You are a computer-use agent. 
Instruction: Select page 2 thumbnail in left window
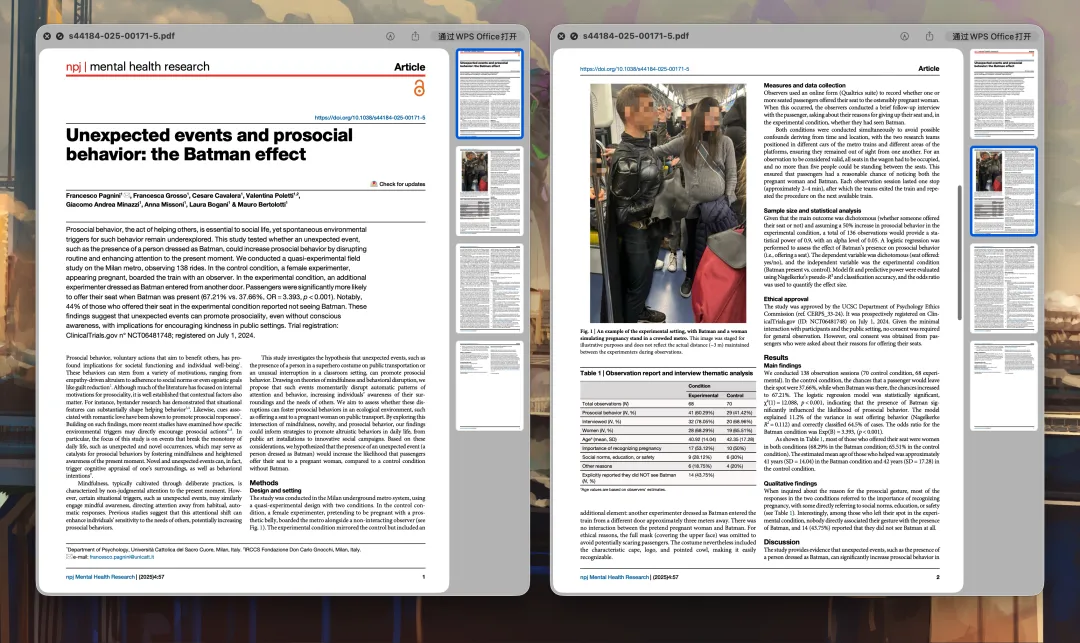[489, 191]
